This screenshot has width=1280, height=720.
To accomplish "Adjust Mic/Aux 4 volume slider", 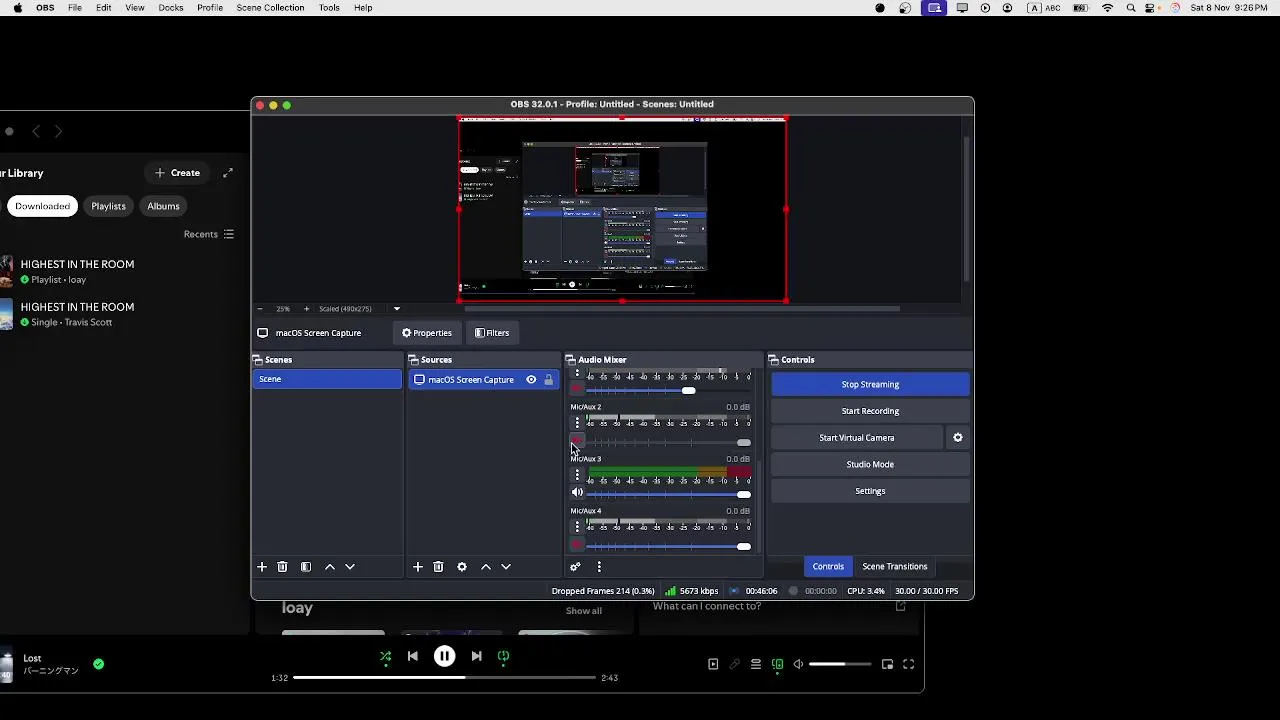I will pyautogui.click(x=668, y=546).
